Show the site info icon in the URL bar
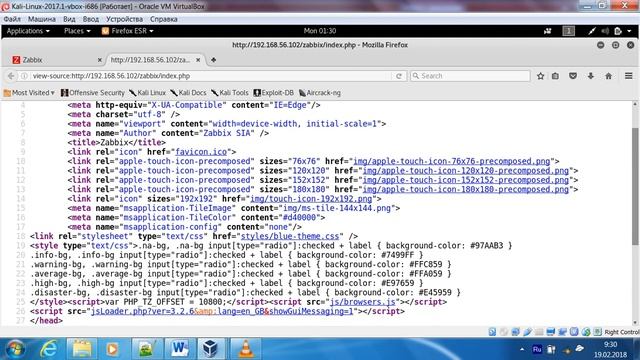The width and height of the screenshot is (640, 360). point(24,76)
